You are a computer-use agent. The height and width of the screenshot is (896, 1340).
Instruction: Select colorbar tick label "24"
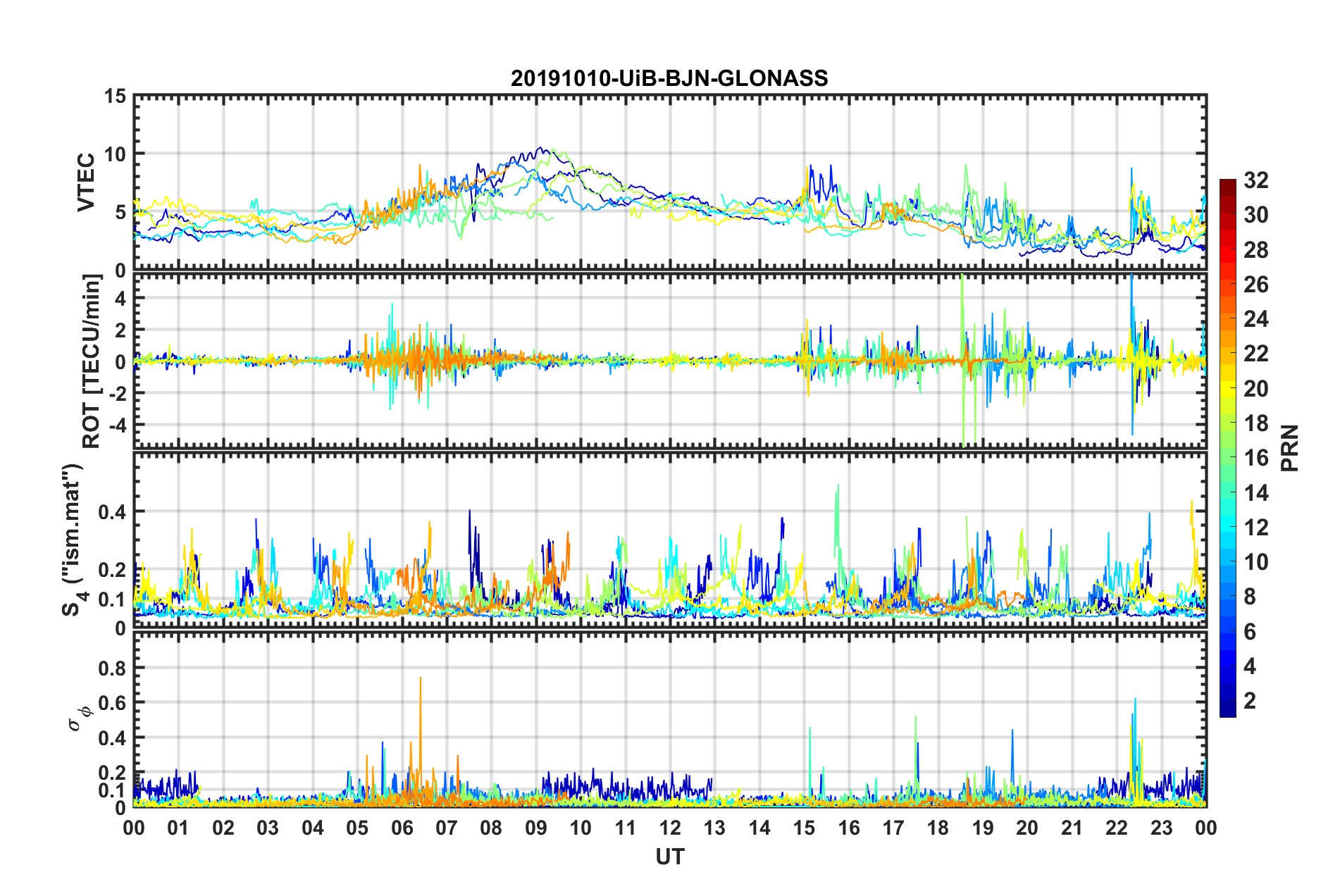1255,319
